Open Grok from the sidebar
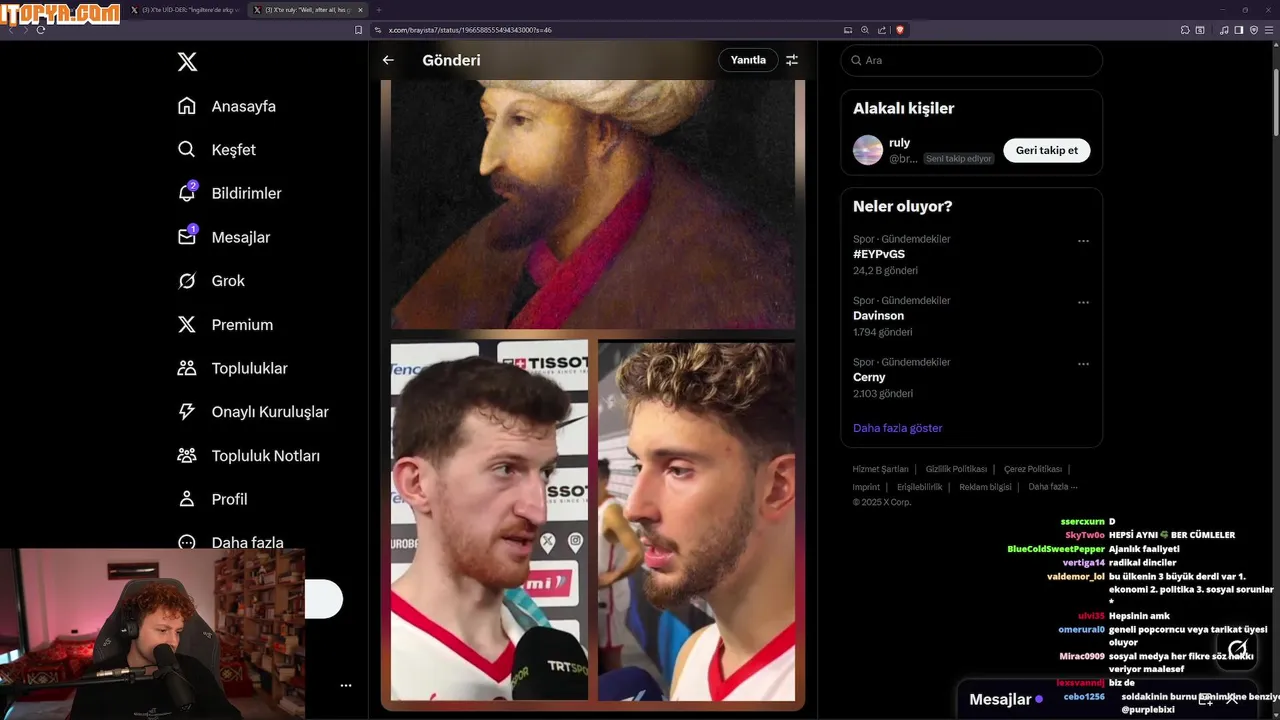 click(211, 281)
